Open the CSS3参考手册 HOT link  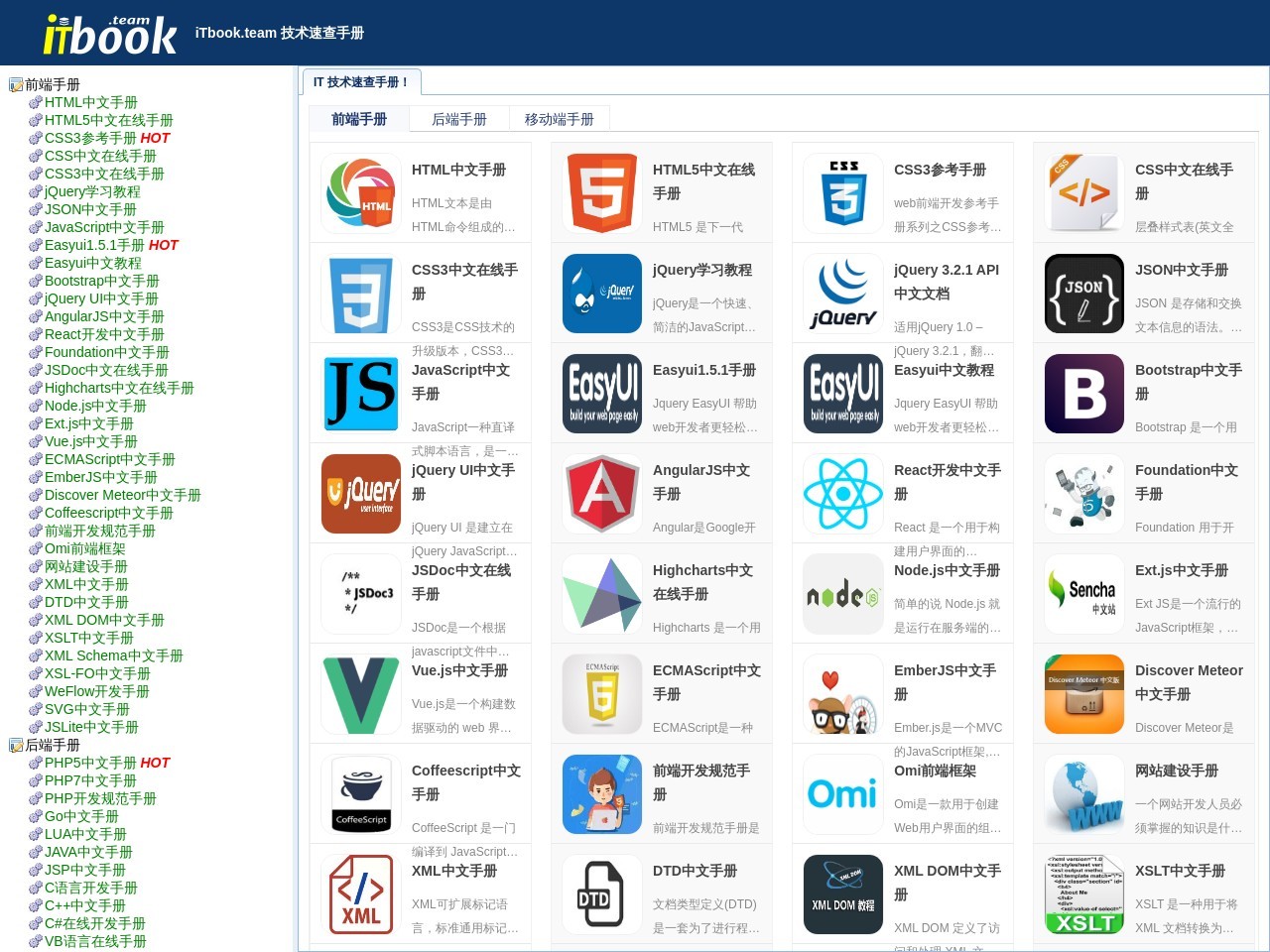click(94, 138)
